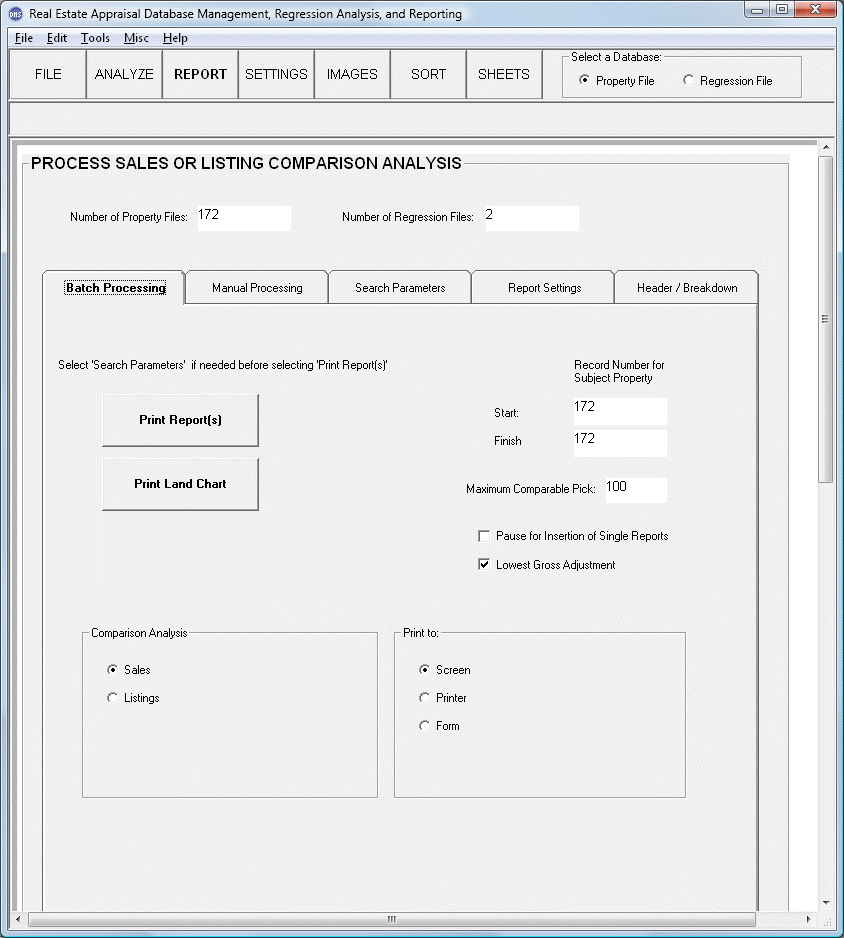Viewport: 844px width, 938px height.
Task: Open the SHEETS toolbar section
Action: click(504, 75)
